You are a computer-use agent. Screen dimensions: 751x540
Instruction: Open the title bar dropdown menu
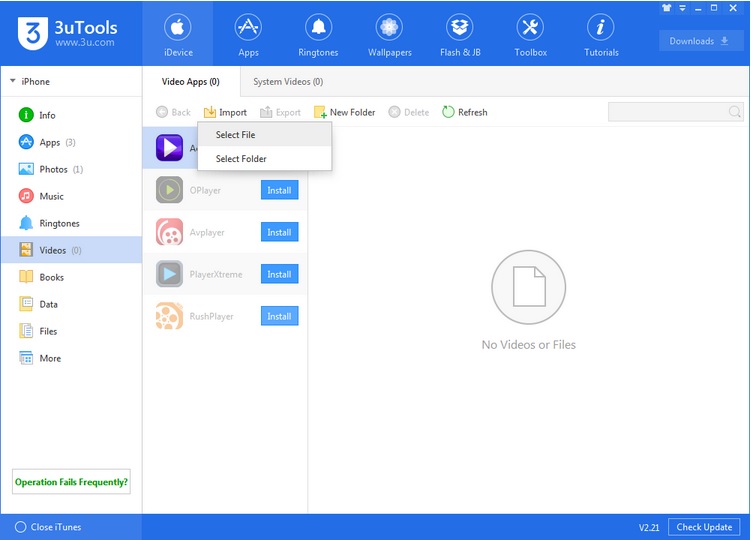coord(683,8)
